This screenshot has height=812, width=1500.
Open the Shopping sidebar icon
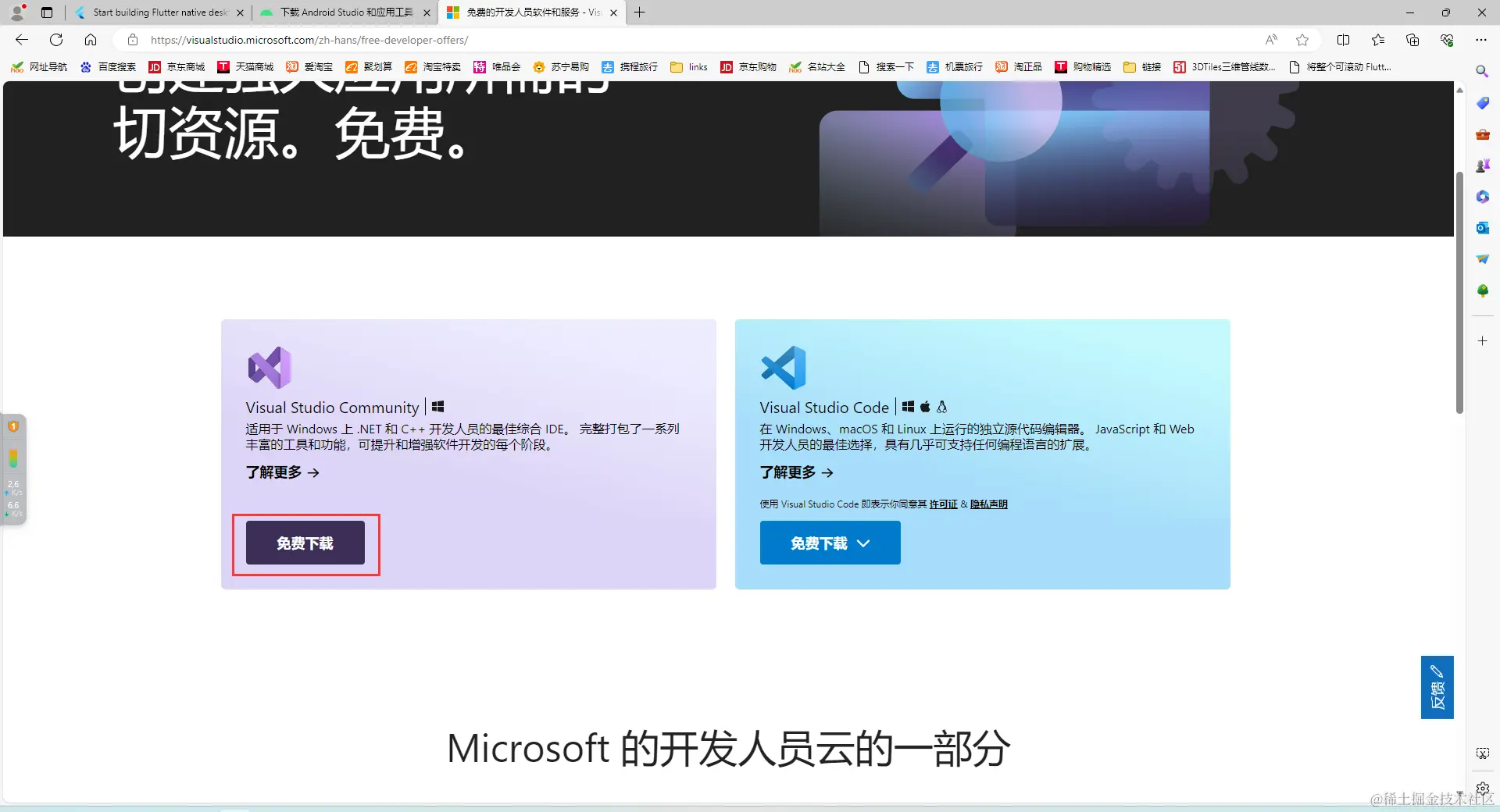pyautogui.click(x=1482, y=102)
